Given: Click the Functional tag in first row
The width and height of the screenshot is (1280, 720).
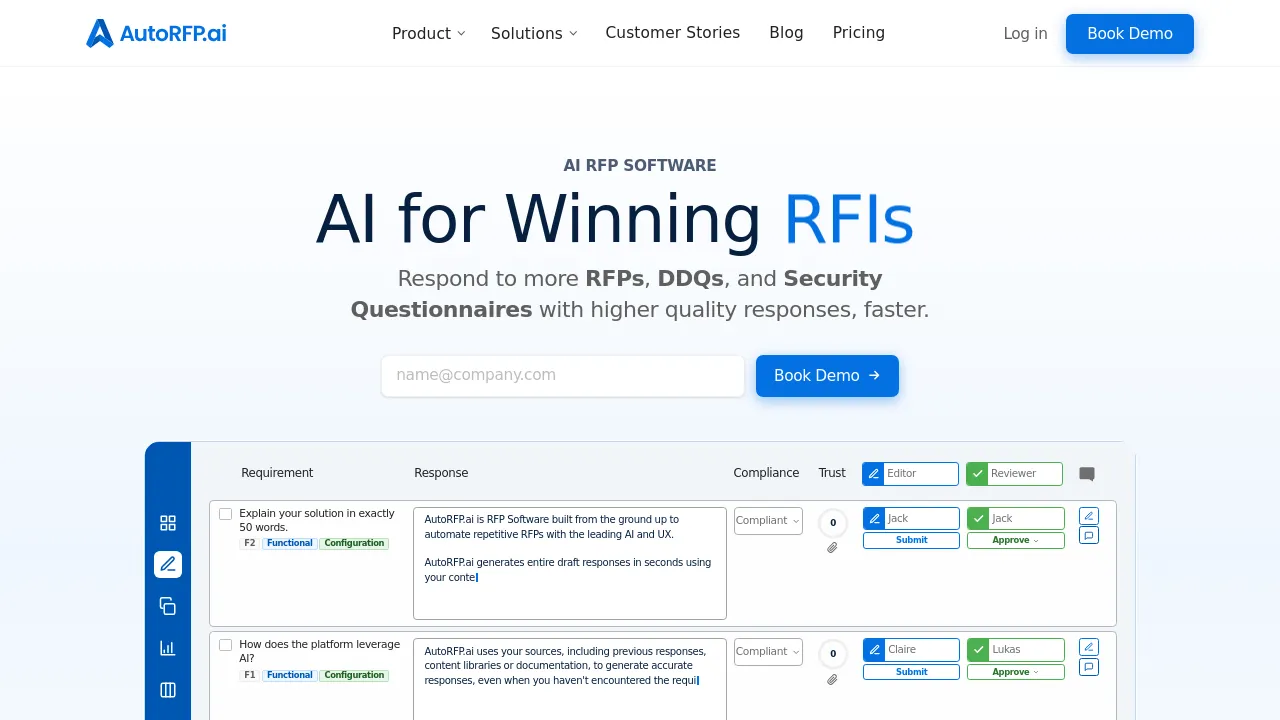Looking at the screenshot, I should 290,544.
